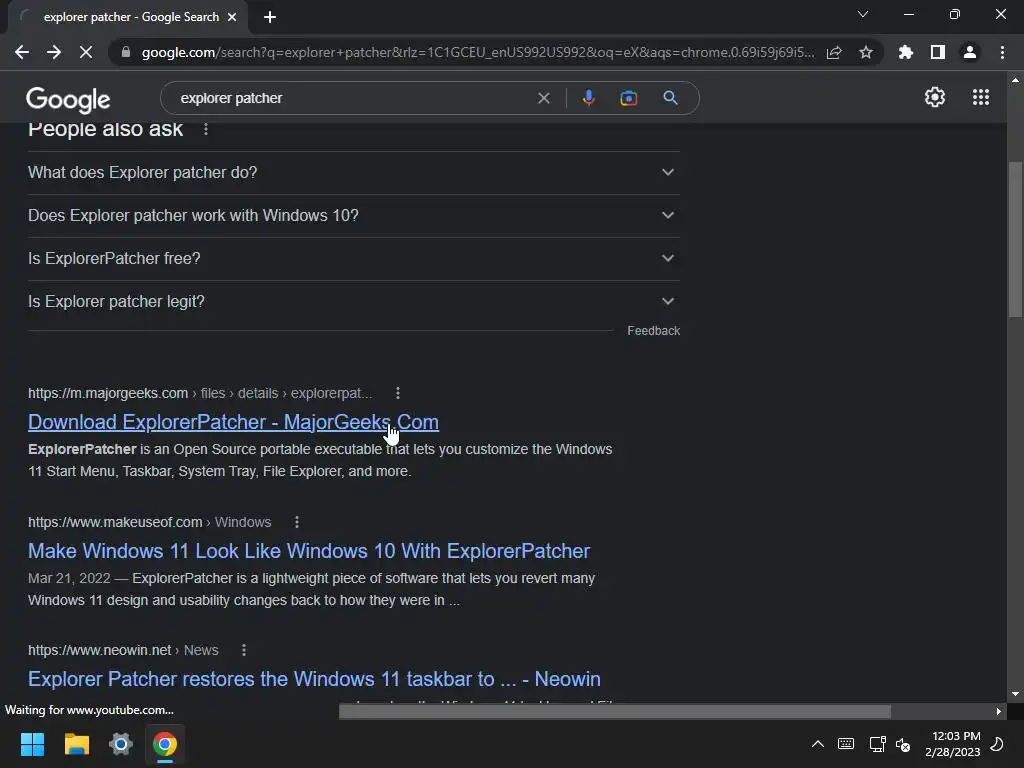This screenshot has width=1024, height=768.
Task: Open Settings from the taskbar
Action: [121, 744]
